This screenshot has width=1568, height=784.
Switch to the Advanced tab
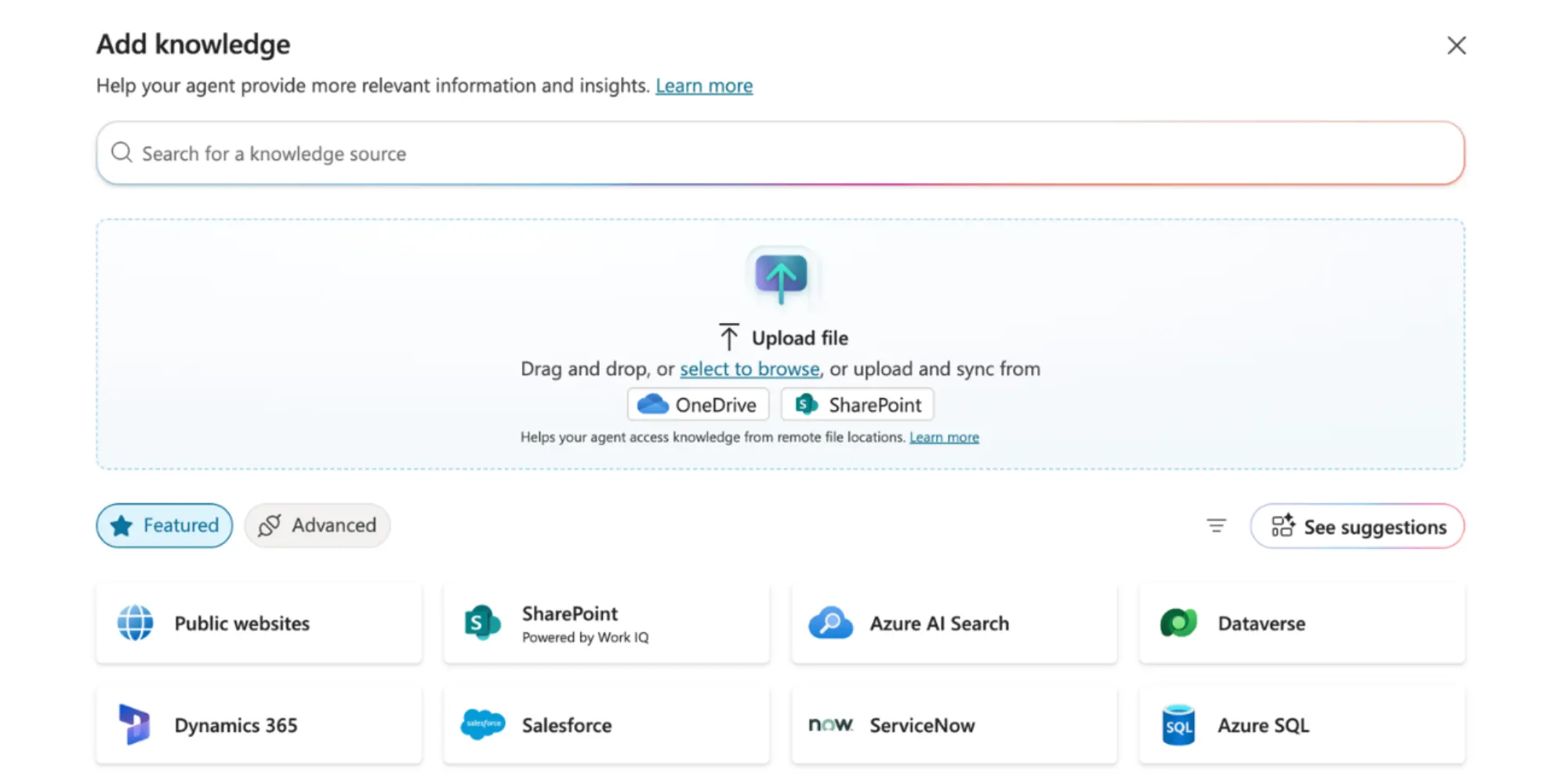(318, 525)
